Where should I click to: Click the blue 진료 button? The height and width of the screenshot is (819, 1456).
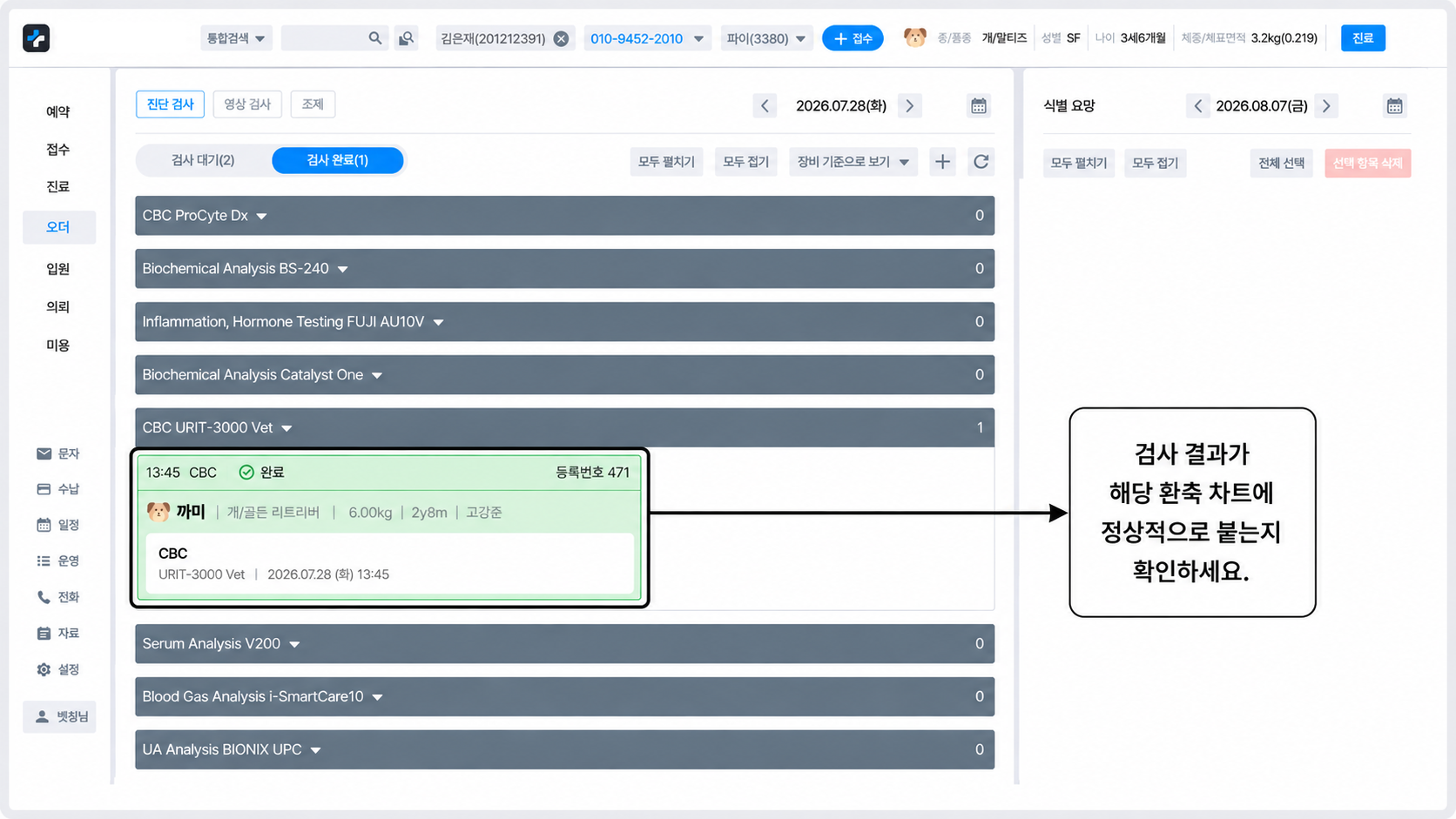[x=1363, y=38]
